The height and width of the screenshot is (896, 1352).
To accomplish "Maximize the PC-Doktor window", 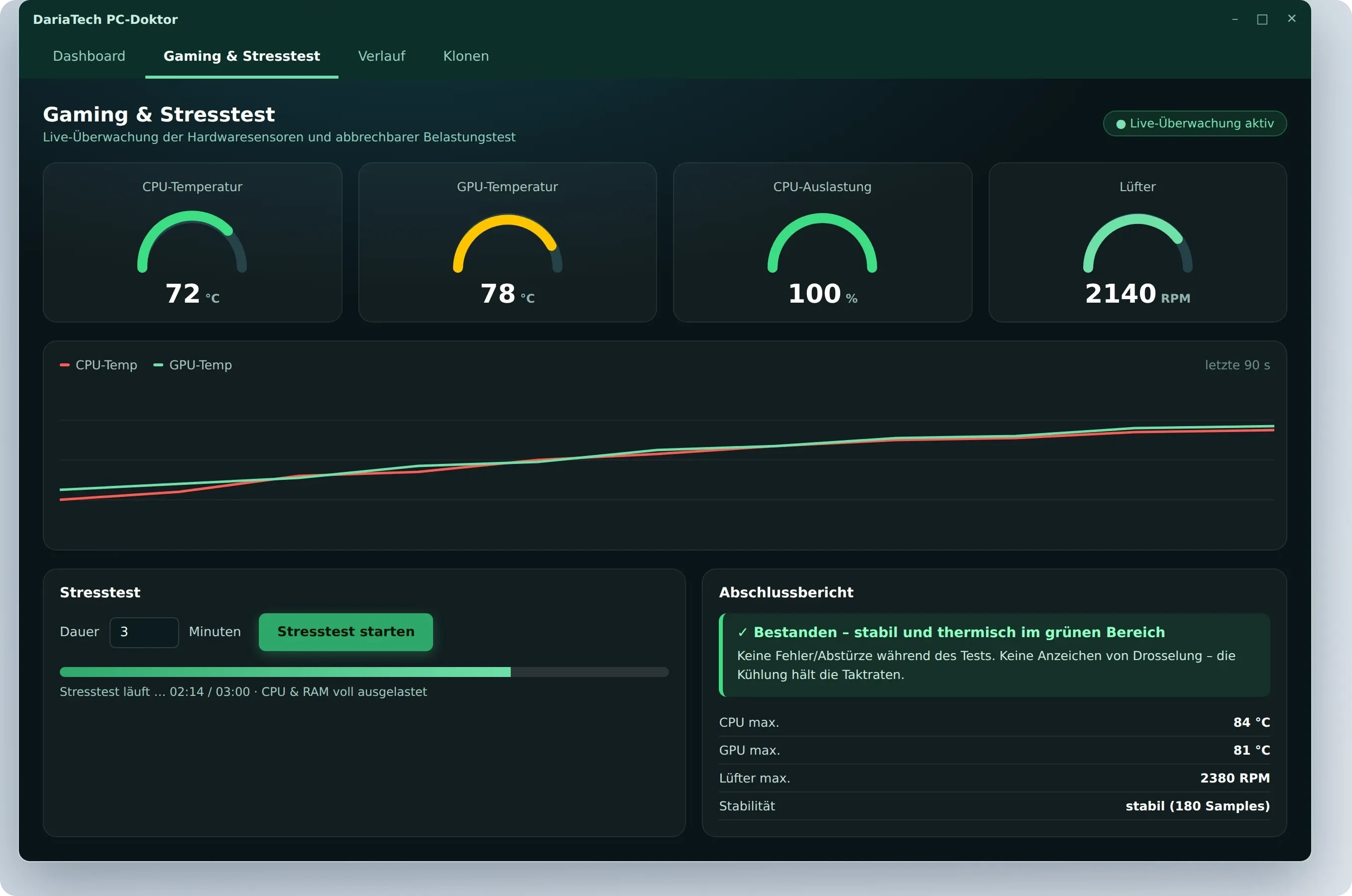I will [x=1262, y=19].
